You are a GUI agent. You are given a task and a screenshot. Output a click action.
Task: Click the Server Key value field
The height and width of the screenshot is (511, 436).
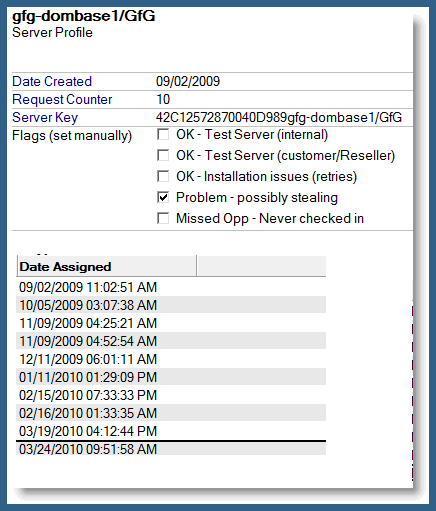coord(279,117)
